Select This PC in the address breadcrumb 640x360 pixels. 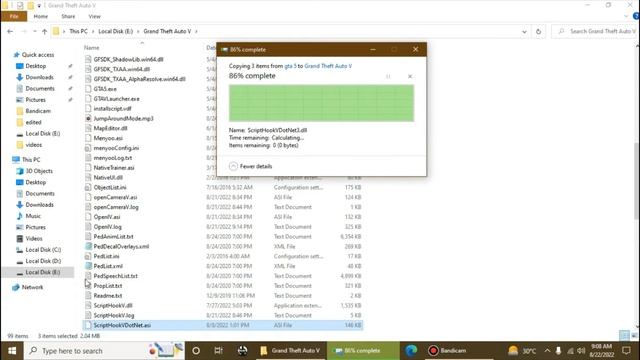point(78,31)
